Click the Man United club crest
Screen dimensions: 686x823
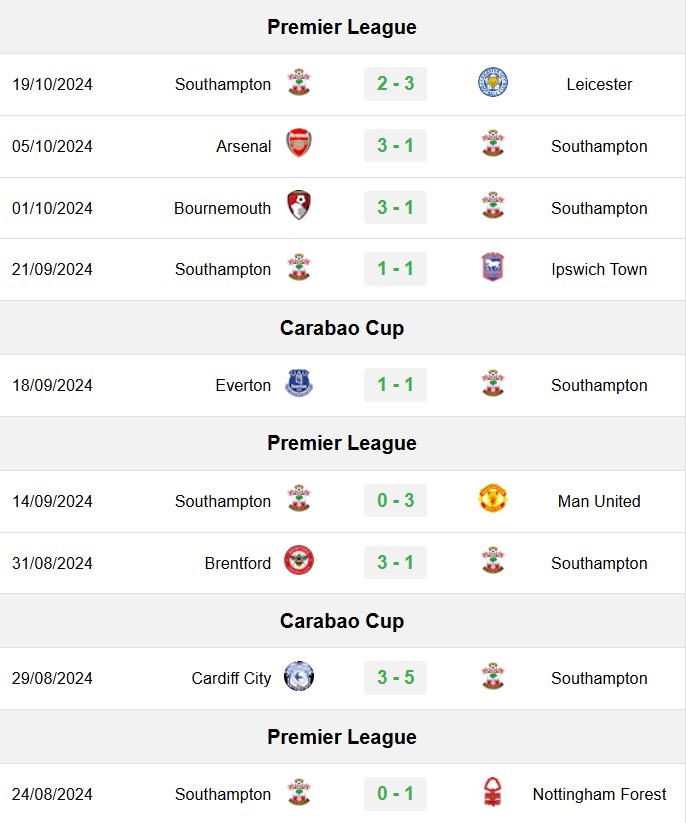tap(493, 499)
